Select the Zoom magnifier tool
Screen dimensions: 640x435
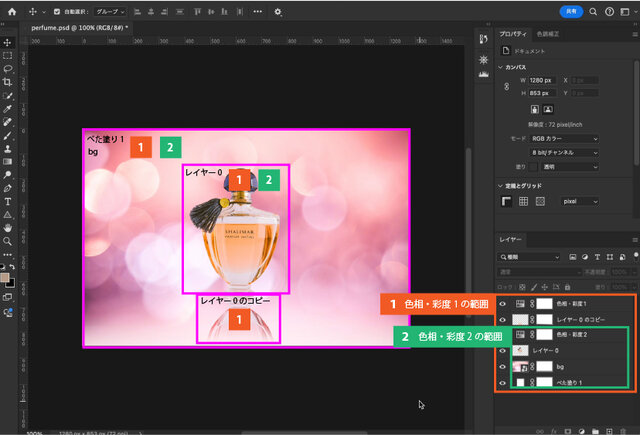click(7, 241)
